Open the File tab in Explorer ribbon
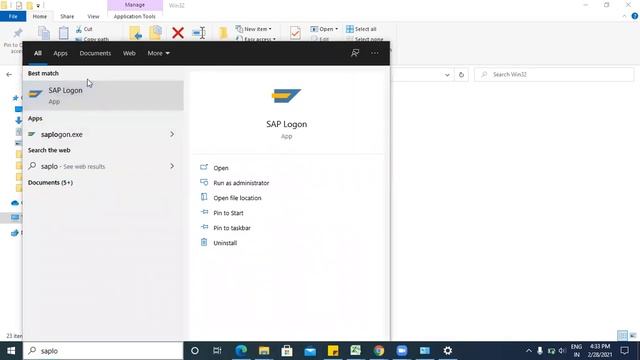640x360 pixels. (13, 16)
